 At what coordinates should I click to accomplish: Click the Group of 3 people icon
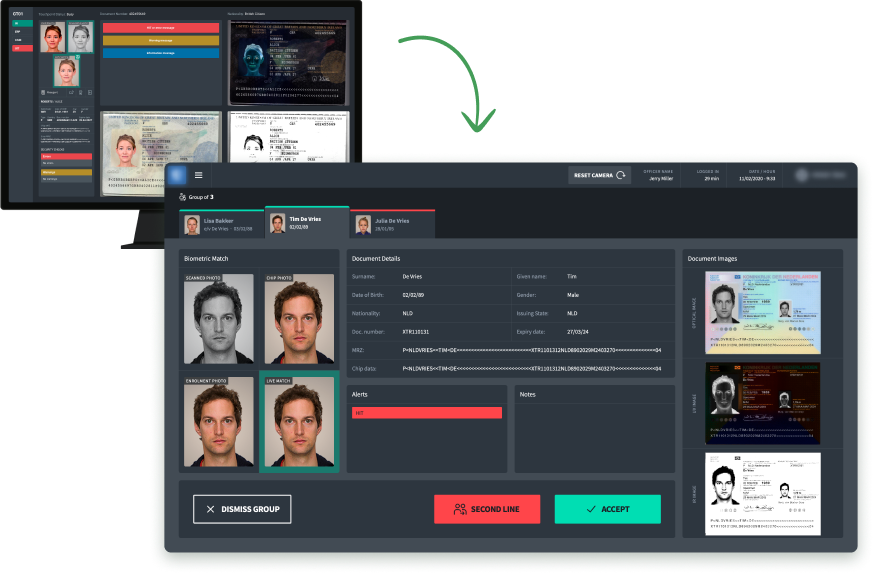pos(182,197)
